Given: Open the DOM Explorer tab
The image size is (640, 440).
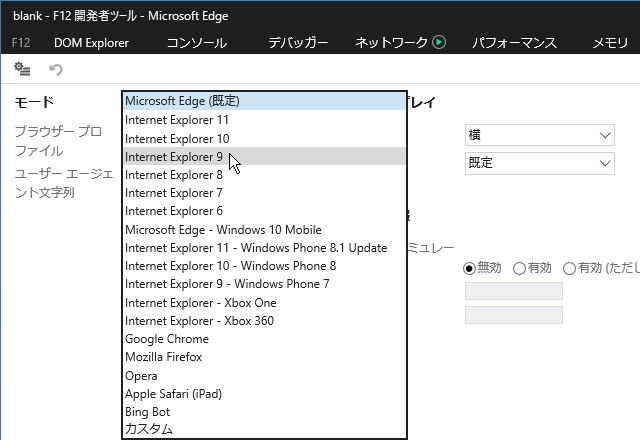Looking at the screenshot, I should (91, 42).
